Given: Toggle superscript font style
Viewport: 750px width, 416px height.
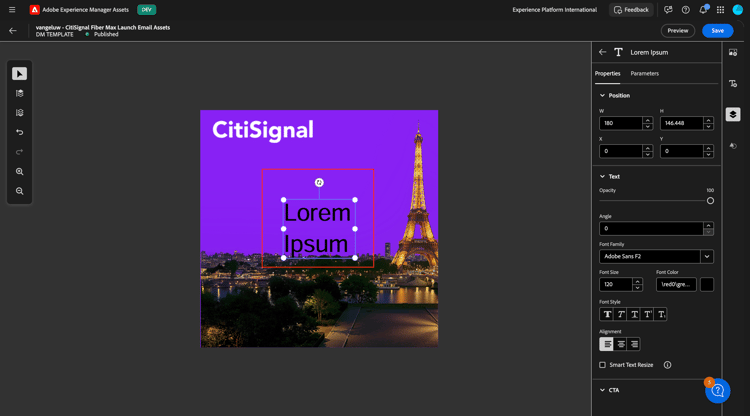Looking at the screenshot, I should point(648,314).
